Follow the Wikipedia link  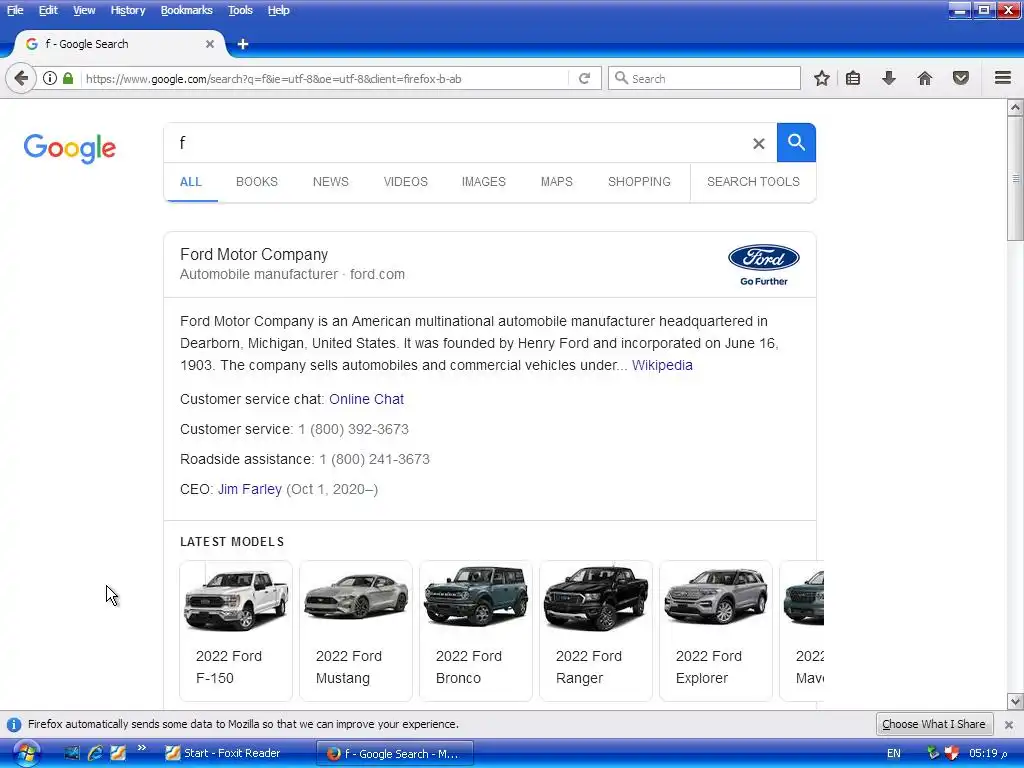[662, 366]
